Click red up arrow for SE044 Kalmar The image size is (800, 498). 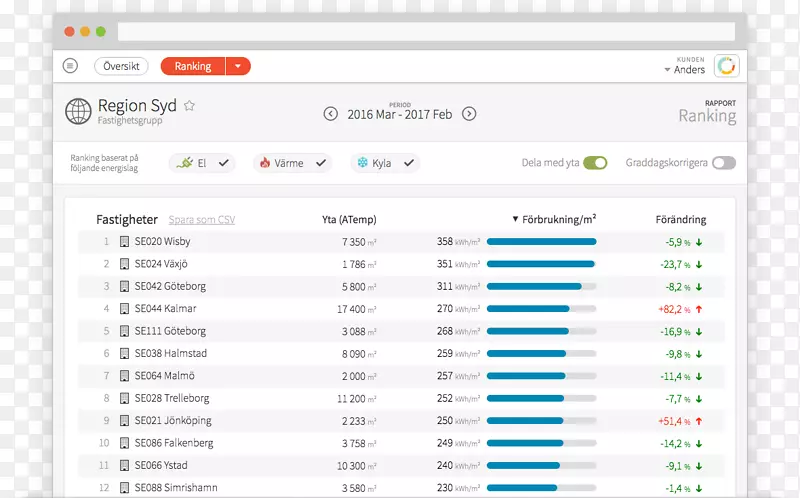pyautogui.click(x=699, y=309)
